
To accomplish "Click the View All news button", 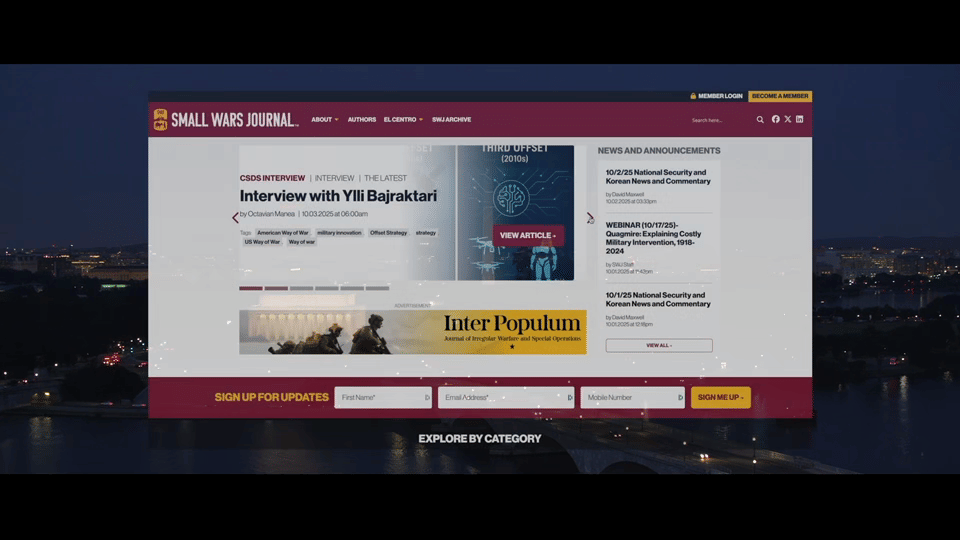I will coord(659,345).
